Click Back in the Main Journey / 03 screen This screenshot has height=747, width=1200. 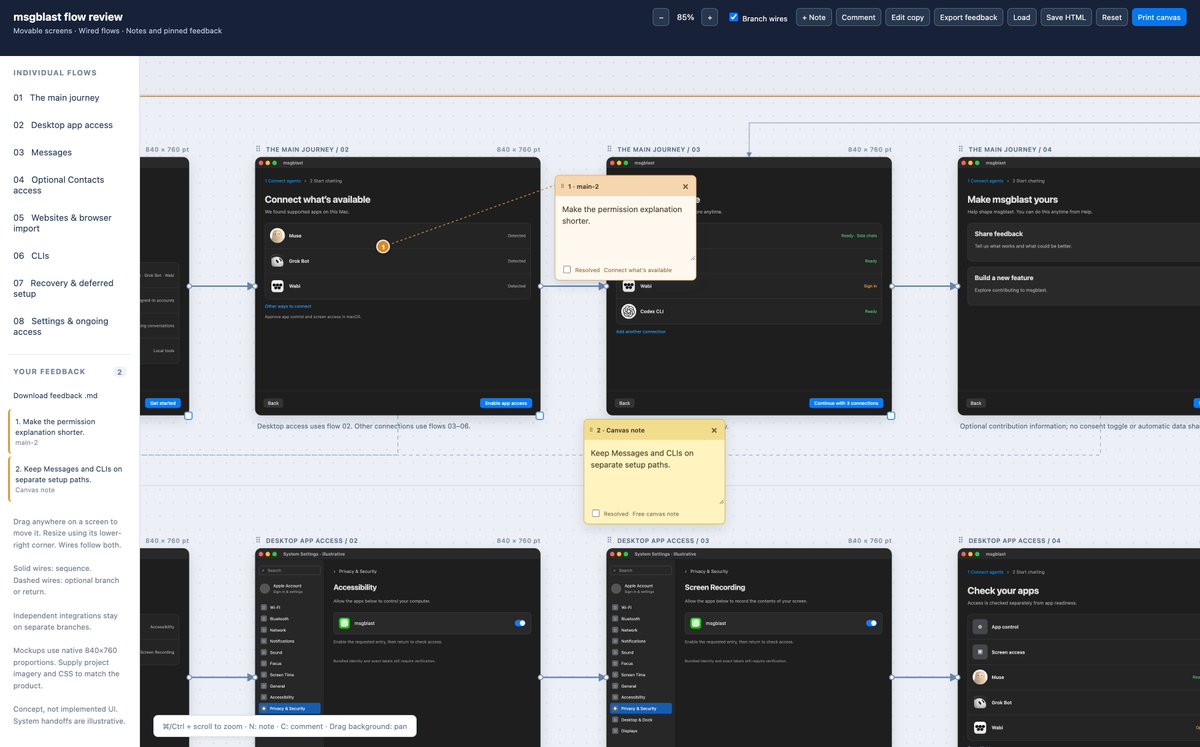pyautogui.click(x=624, y=403)
